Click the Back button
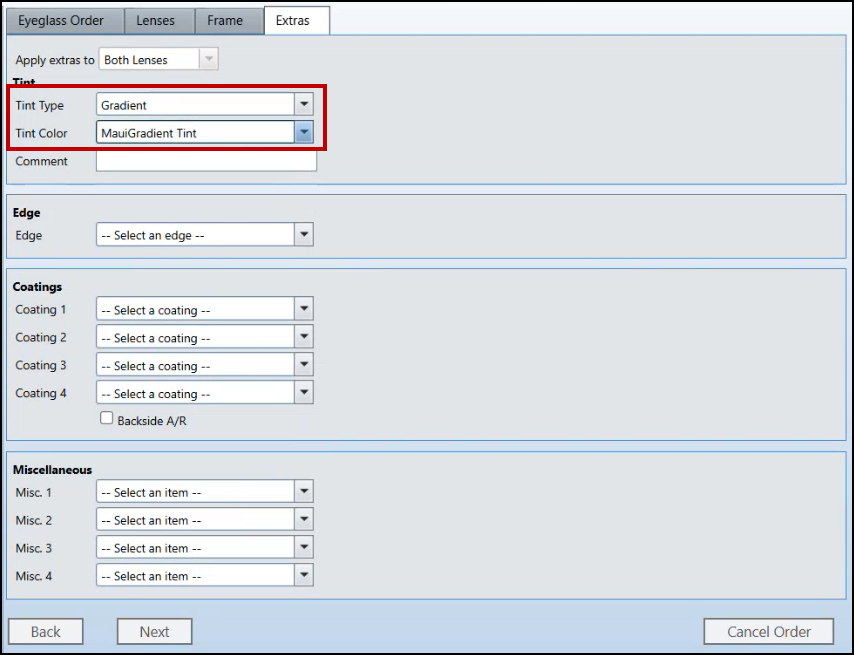 pos(46,631)
